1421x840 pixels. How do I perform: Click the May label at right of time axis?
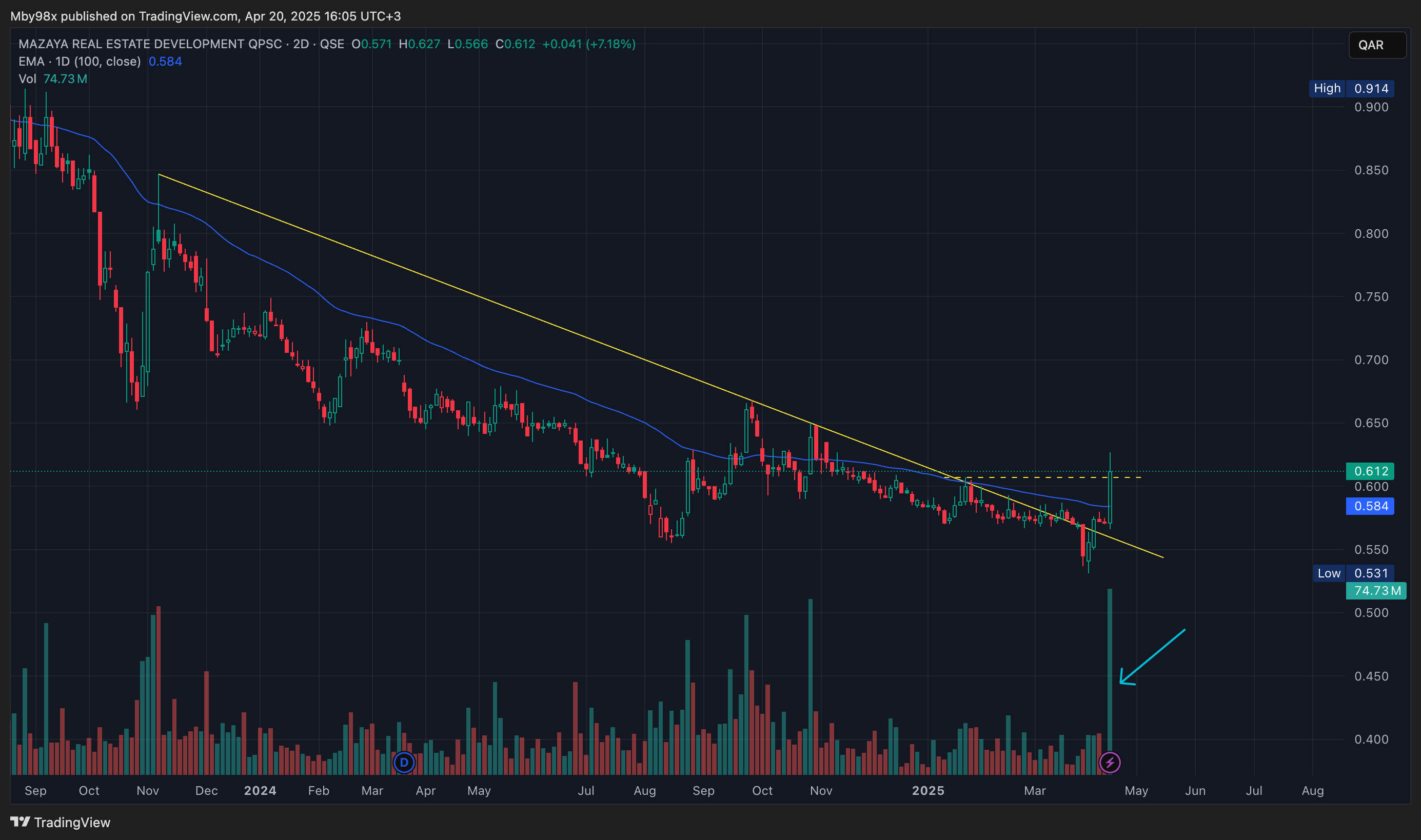point(1136,790)
